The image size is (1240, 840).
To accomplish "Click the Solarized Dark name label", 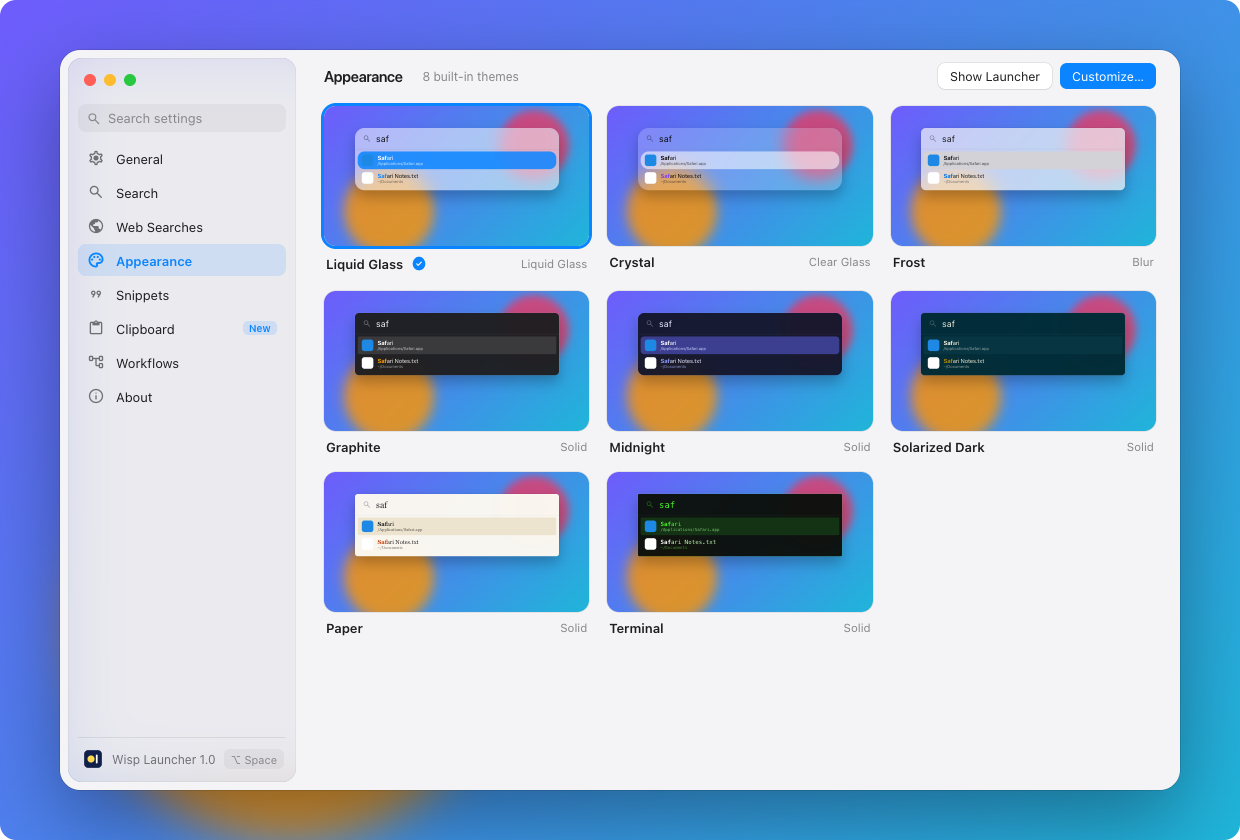I will tap(939, 447).
